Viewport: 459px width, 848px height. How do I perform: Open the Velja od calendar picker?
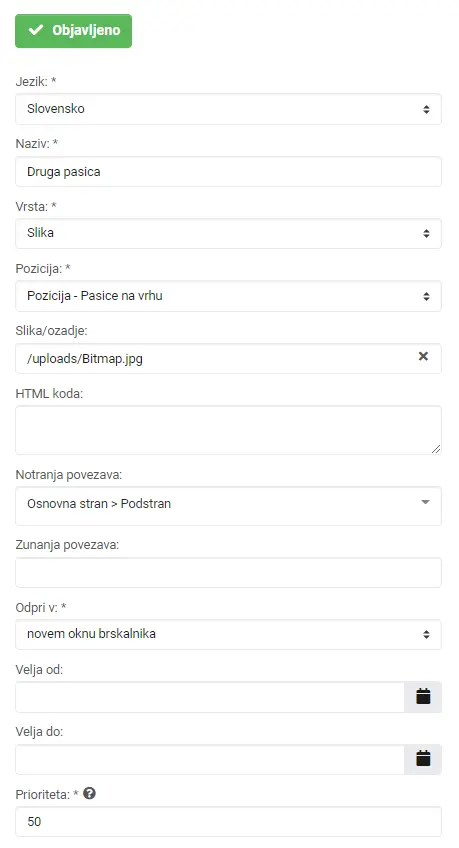pyautogui.click(x=423, y=697)
